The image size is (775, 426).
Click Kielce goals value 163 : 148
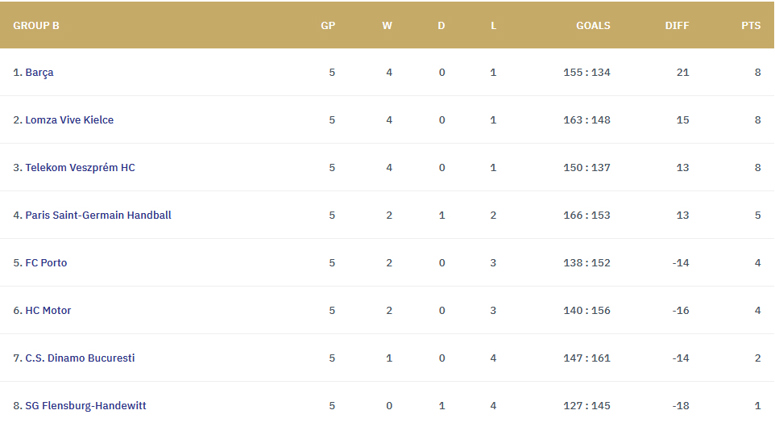coord(587,120)
